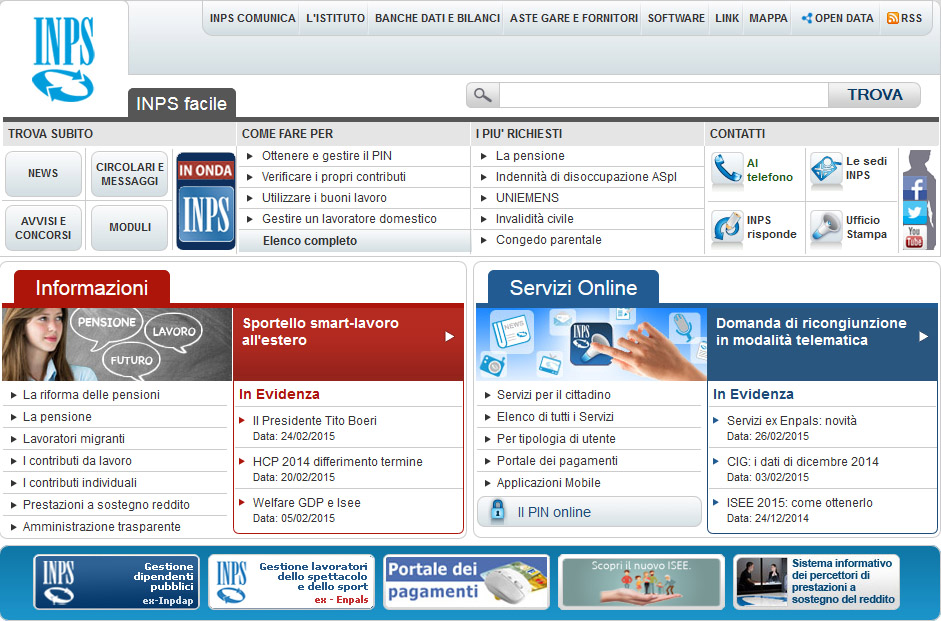The height and width of the screenshot is (621, 941).
Task: Open HCP 2014 differimento termine
Action: point(337,461)
